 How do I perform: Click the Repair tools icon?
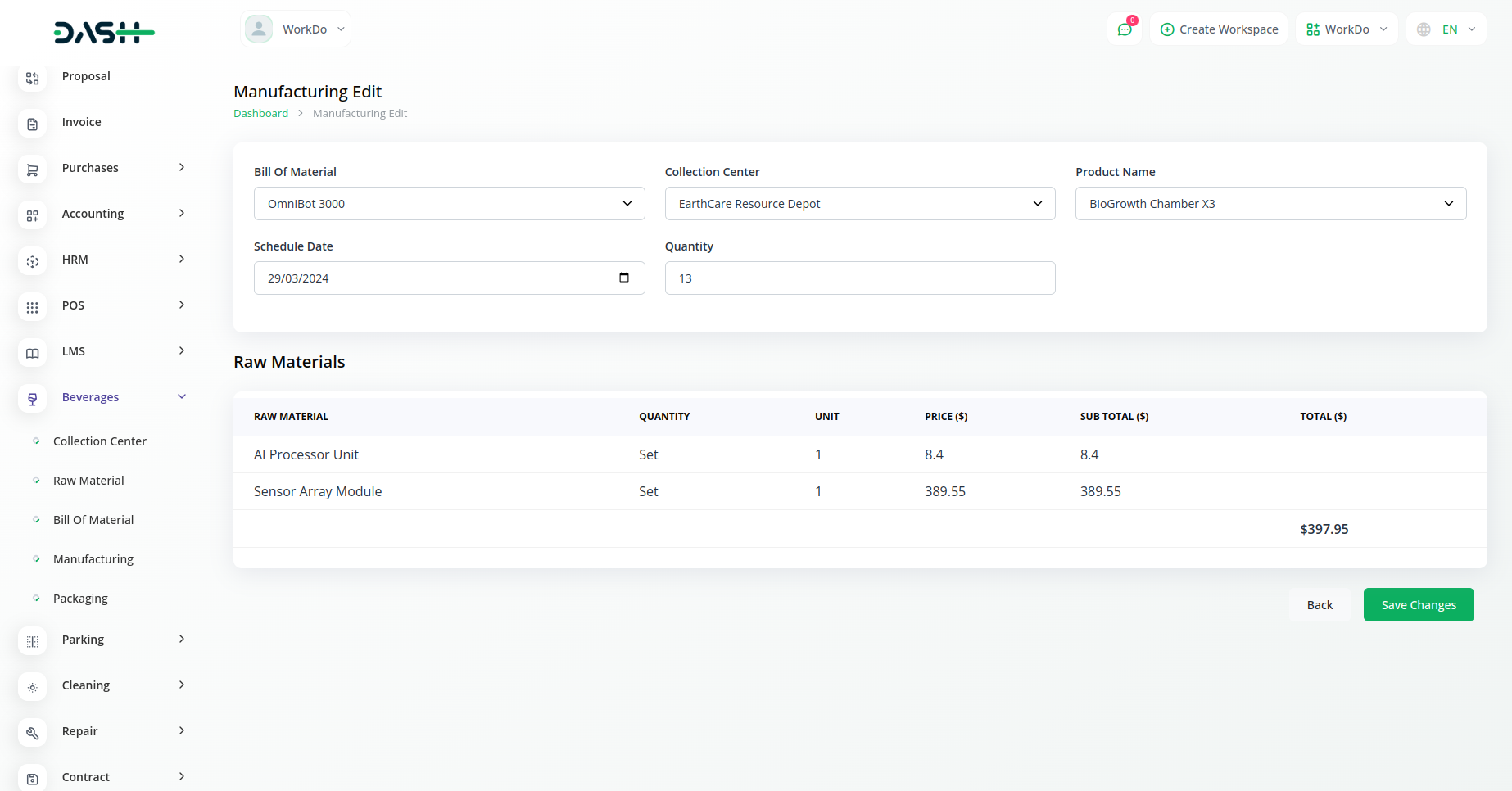(33, 733)
